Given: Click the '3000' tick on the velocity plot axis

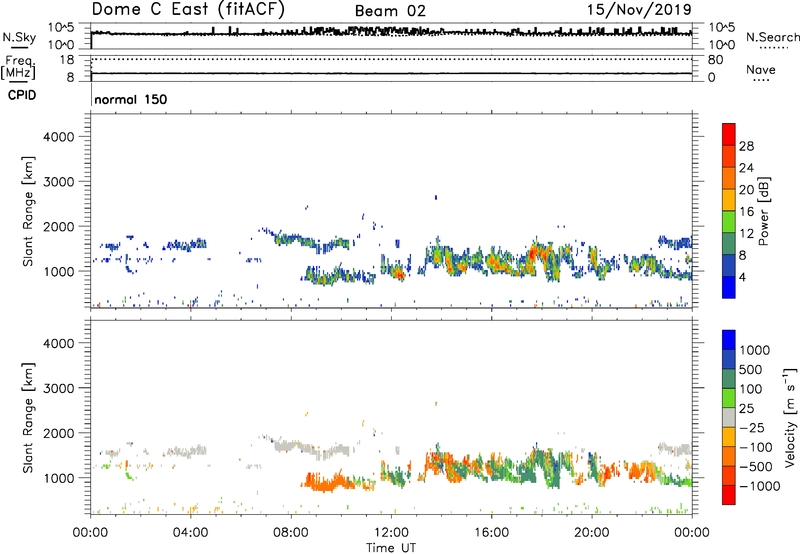Looking at the screenshot, I should point(59,388).
